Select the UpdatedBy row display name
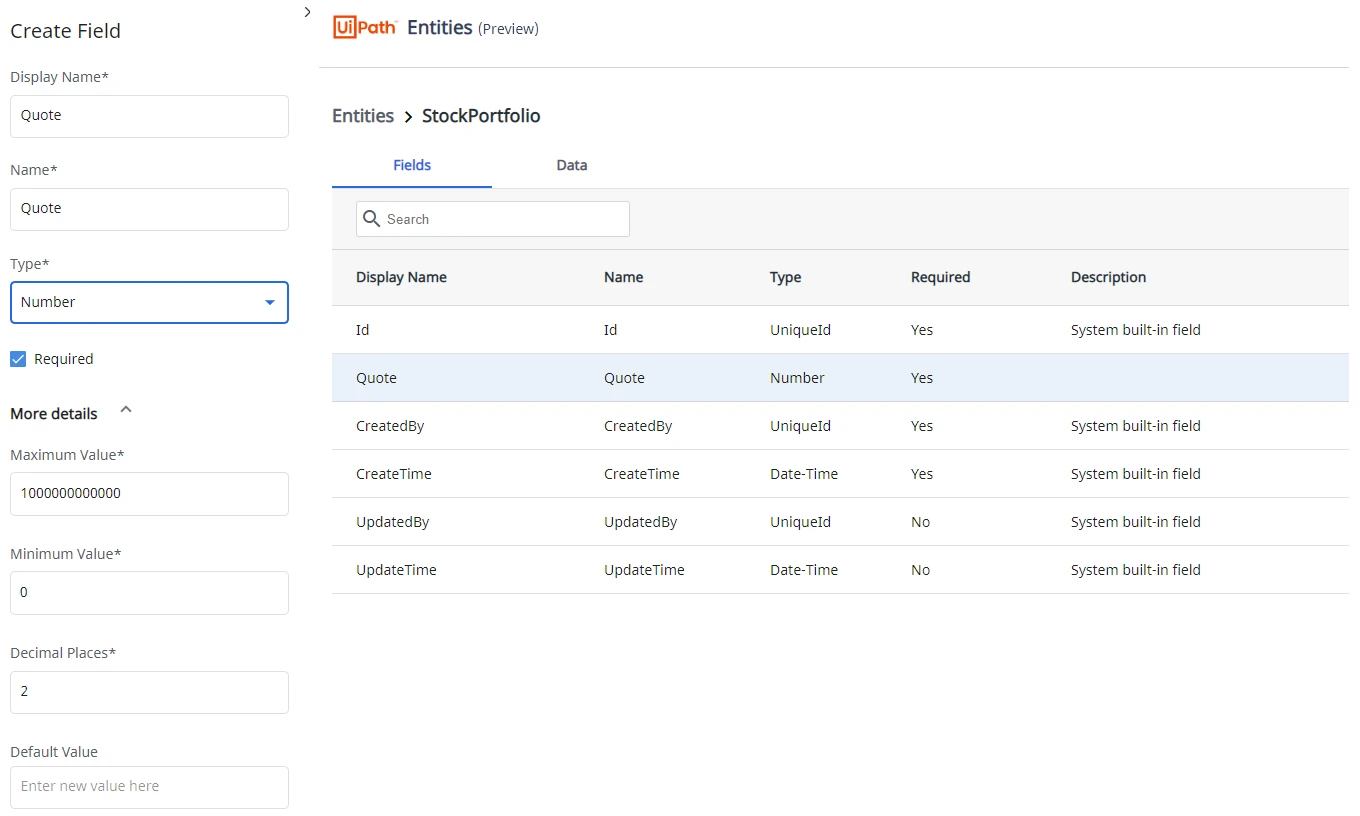The image size is (1360, 816). 393,522
